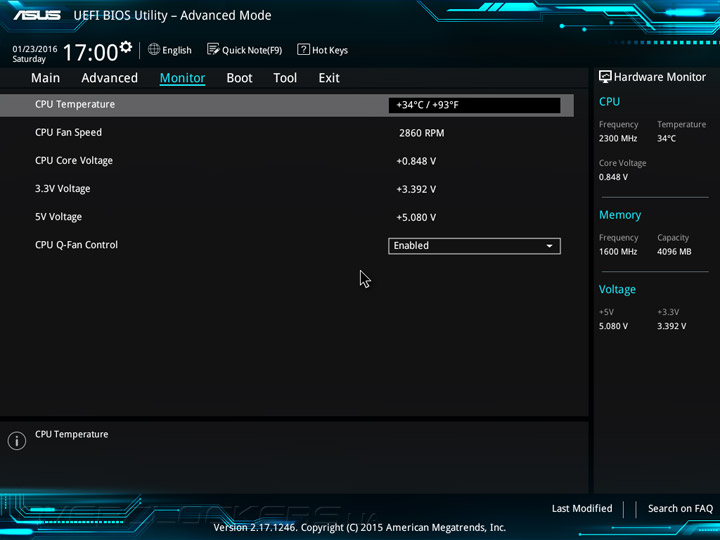Click Search on FAQ
Viewport: 720px width, 540px height.
(680, 508)
